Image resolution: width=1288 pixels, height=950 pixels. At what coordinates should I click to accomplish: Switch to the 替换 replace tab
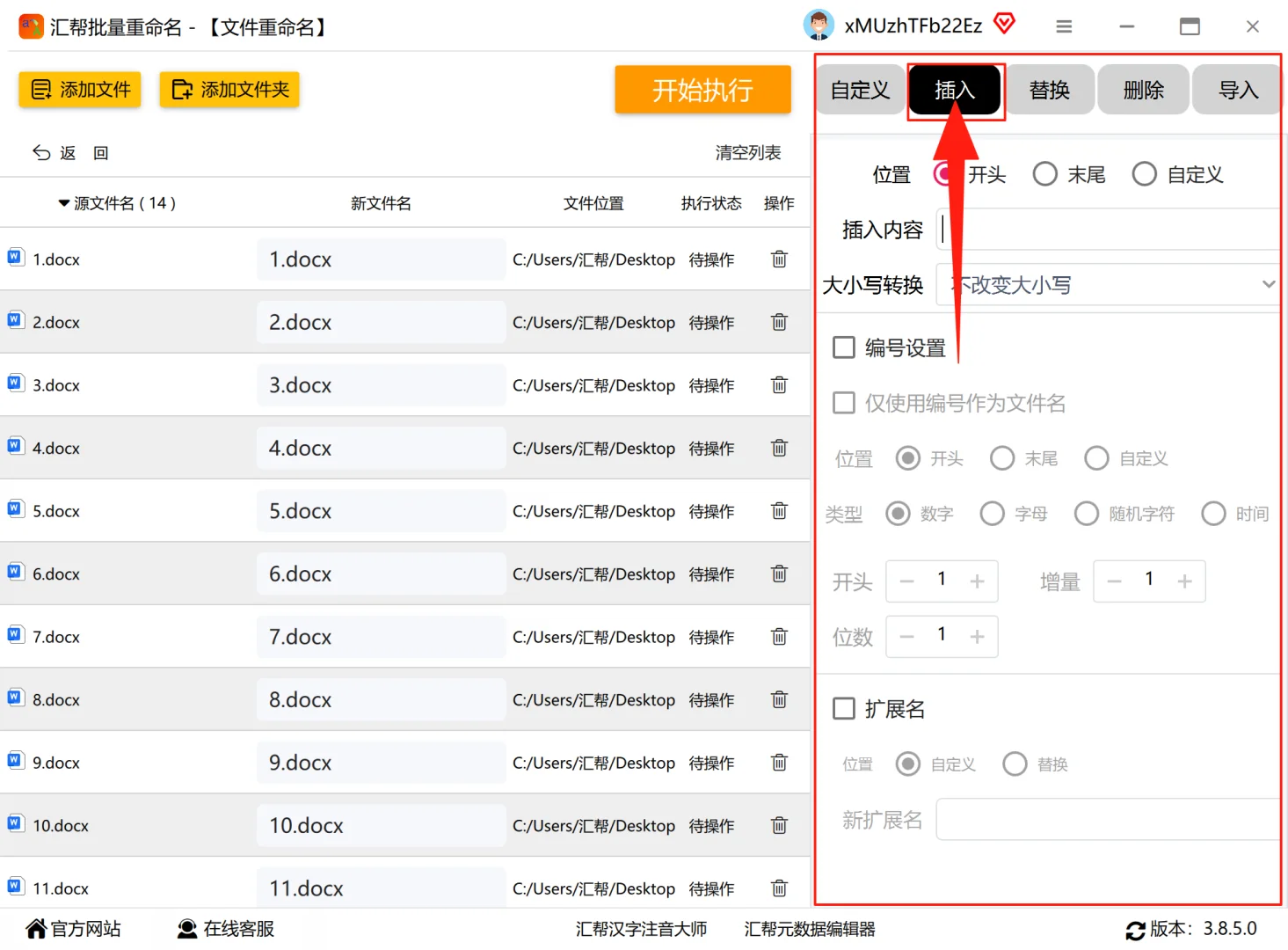(x=1049, y=89)
